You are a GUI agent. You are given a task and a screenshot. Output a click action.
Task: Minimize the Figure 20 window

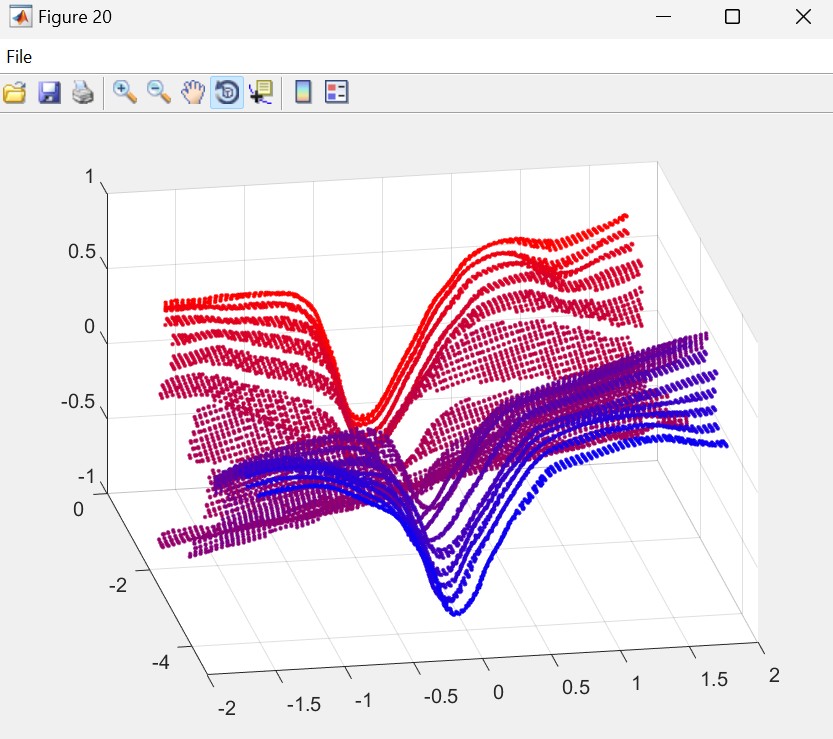point(662,17)
